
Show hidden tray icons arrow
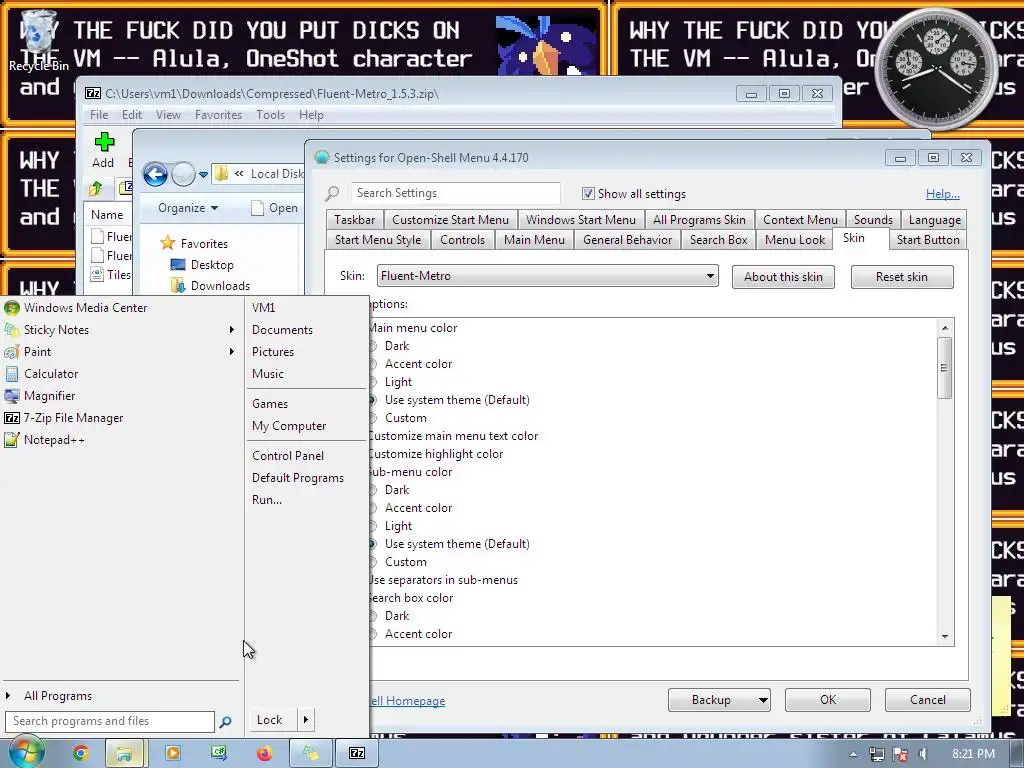pos(853,754)
